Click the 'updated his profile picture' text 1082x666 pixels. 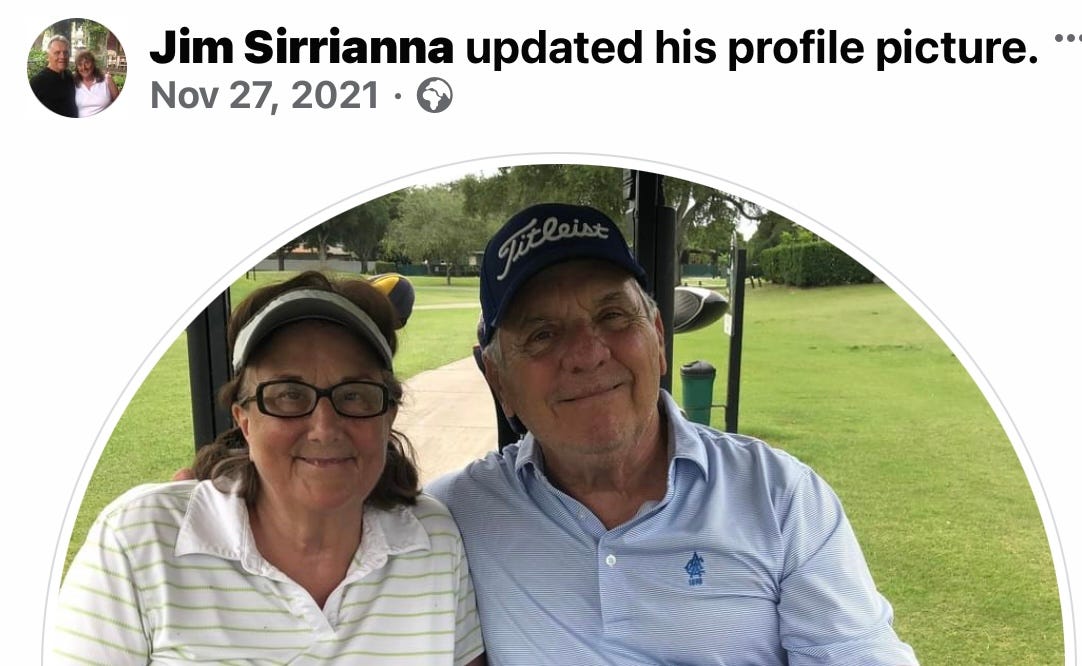(x=751, y=48)
